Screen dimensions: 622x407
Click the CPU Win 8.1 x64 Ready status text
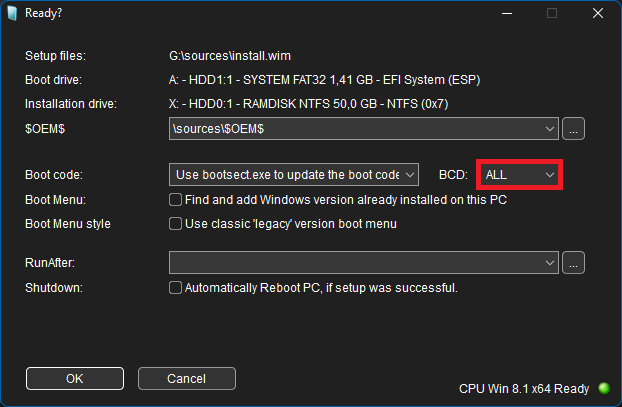pyautogui.click(x=524, y=389)
